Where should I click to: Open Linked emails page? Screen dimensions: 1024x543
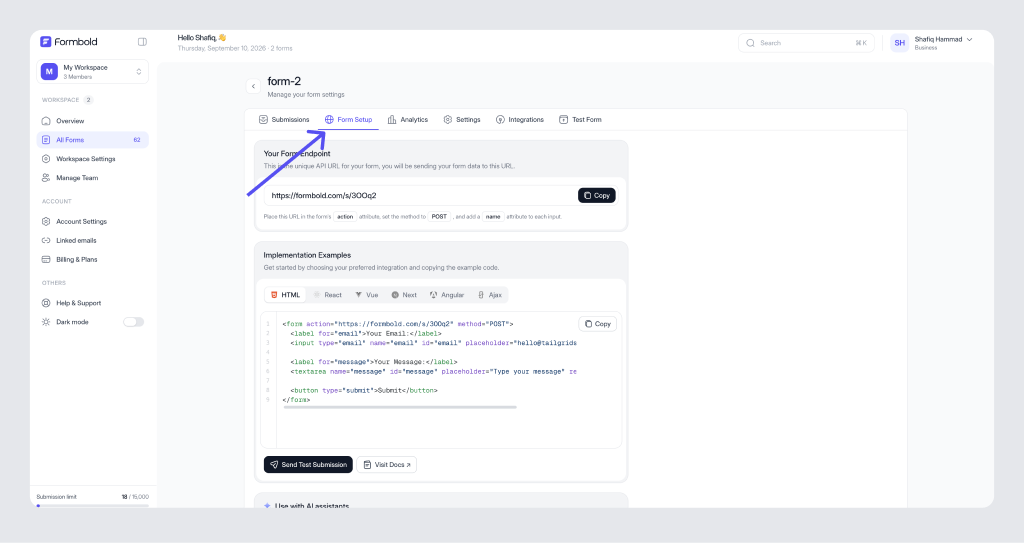93,240
